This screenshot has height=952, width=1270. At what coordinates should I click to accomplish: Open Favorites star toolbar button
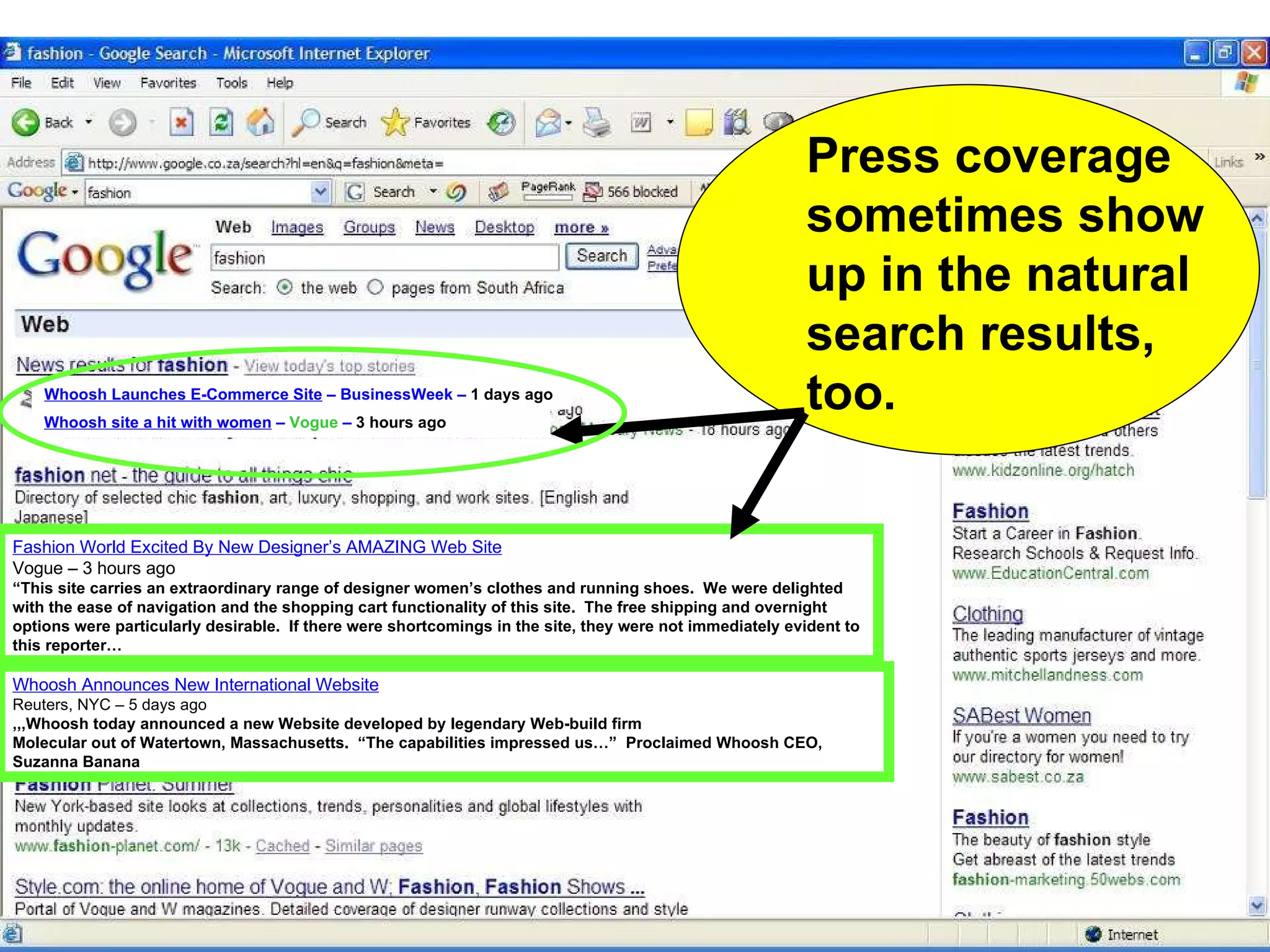point(425,122)
